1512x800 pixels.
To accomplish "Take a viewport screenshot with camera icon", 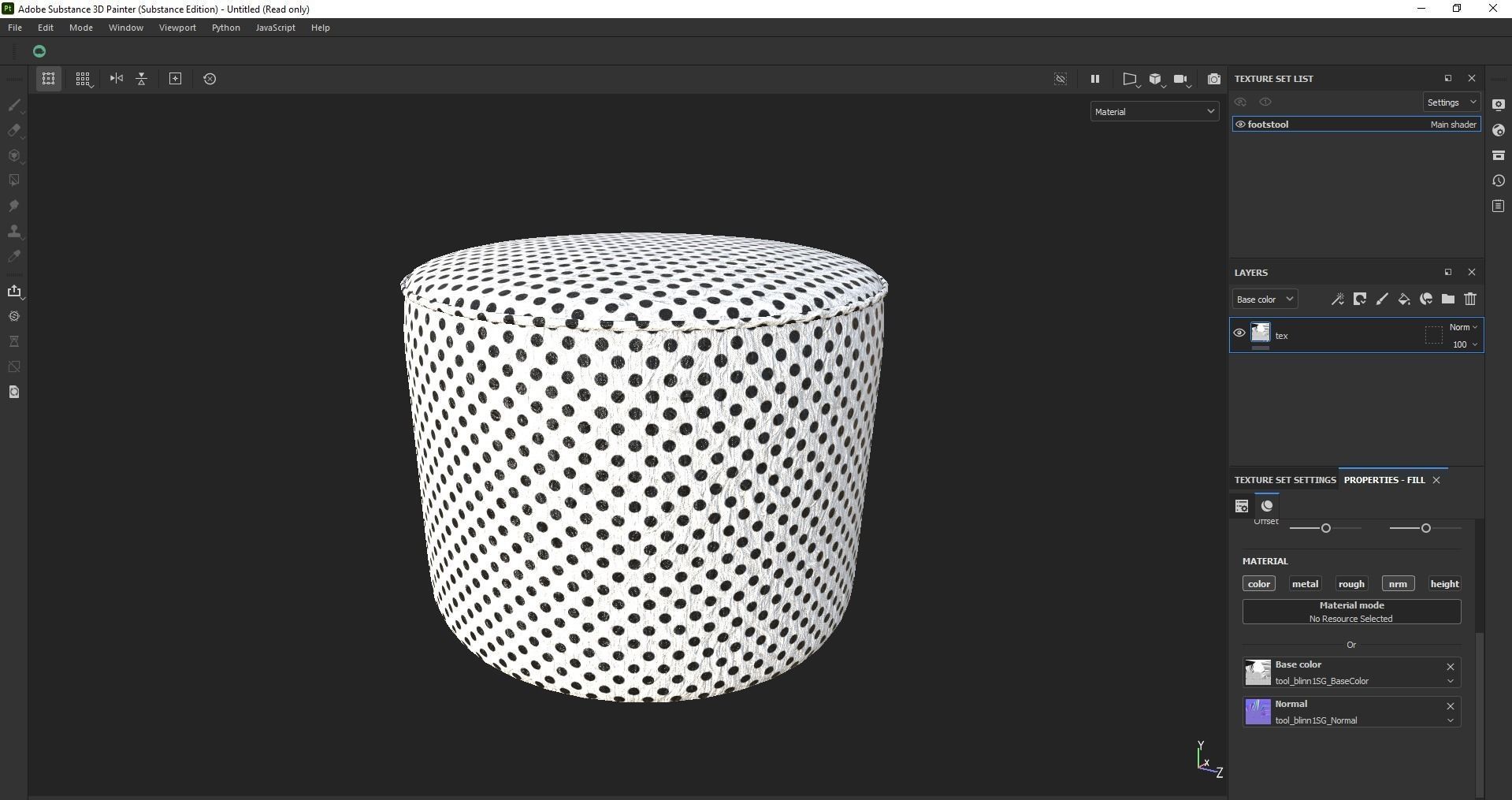I will click(1213, 79).
